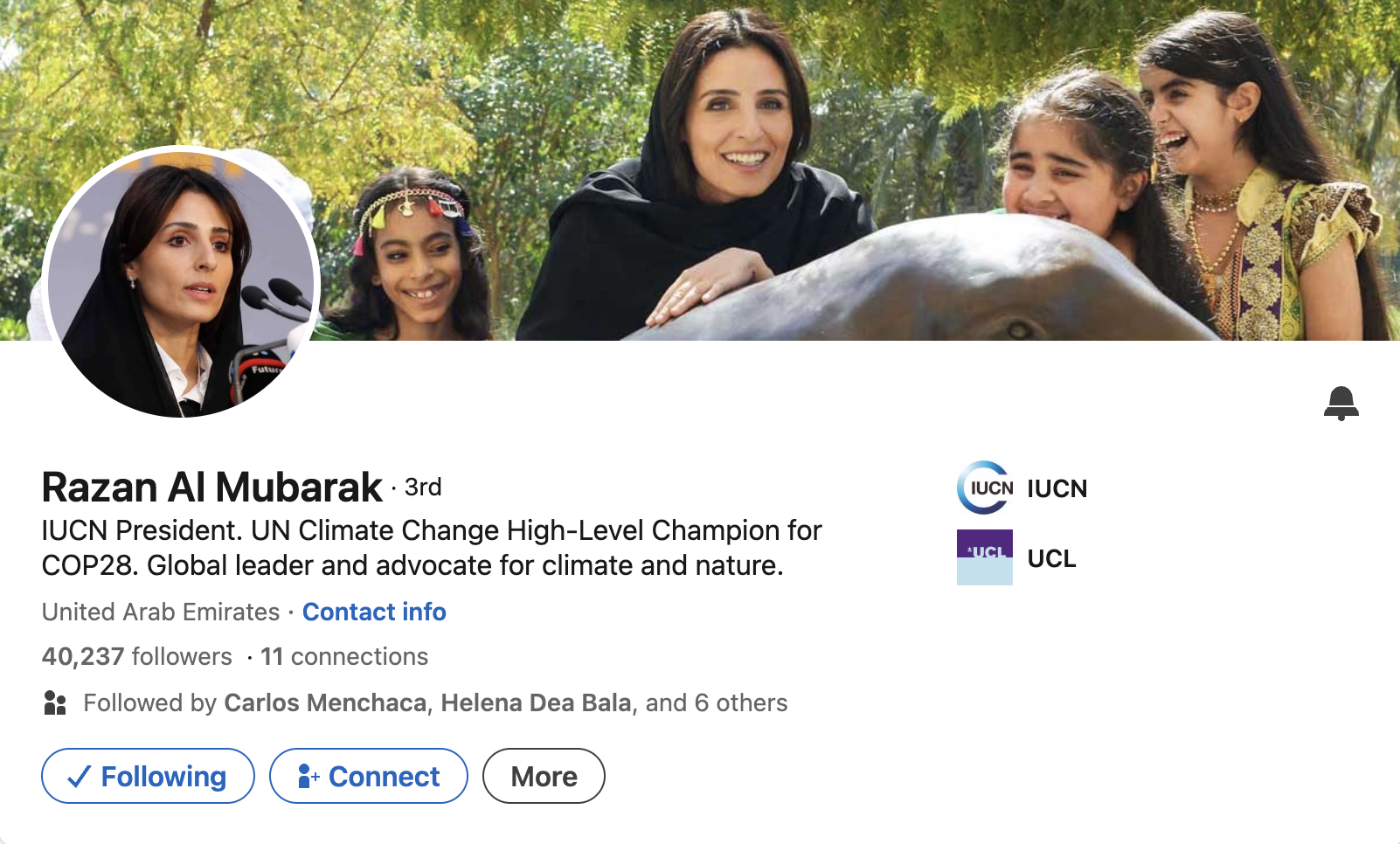Viewport: 1400px width, 844px height.
Task: View Razan Al Mubarak's profile photo
Action: click(181, 282)
